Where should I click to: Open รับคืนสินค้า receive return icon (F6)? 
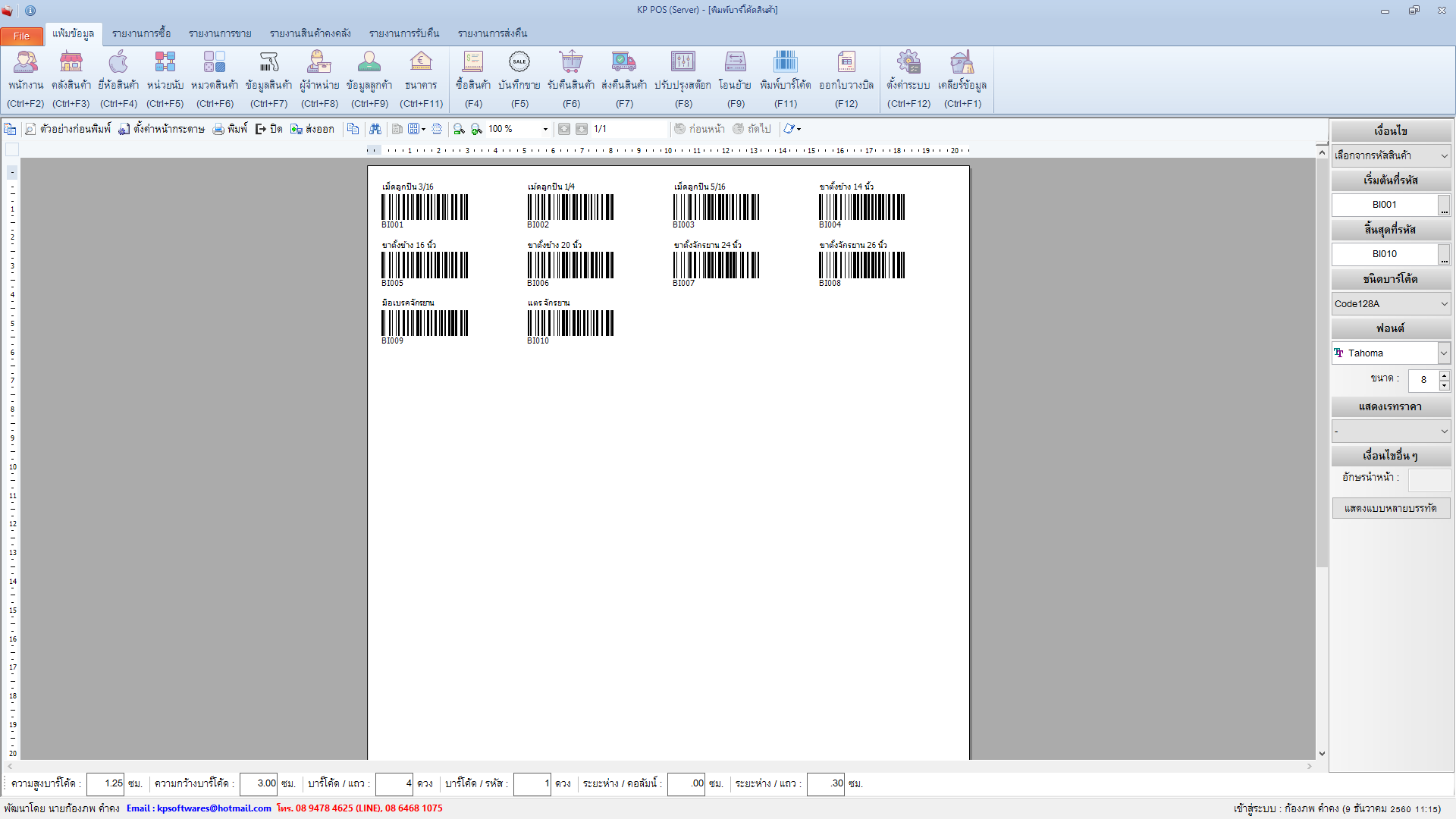571,80
